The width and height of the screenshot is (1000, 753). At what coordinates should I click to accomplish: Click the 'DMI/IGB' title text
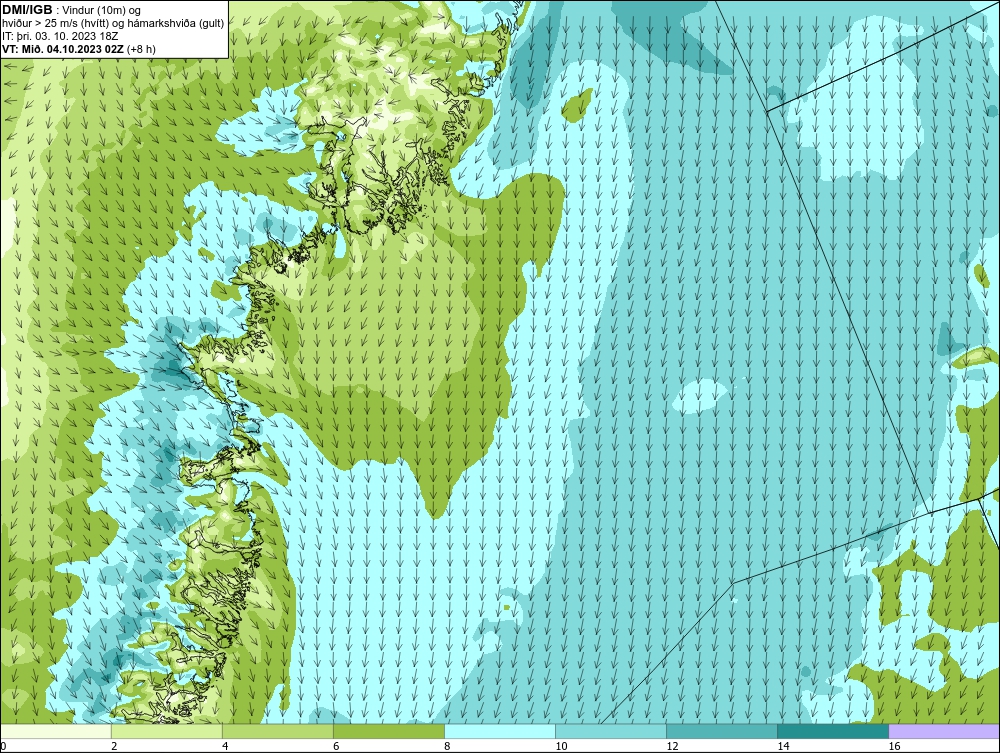(27, 10)
